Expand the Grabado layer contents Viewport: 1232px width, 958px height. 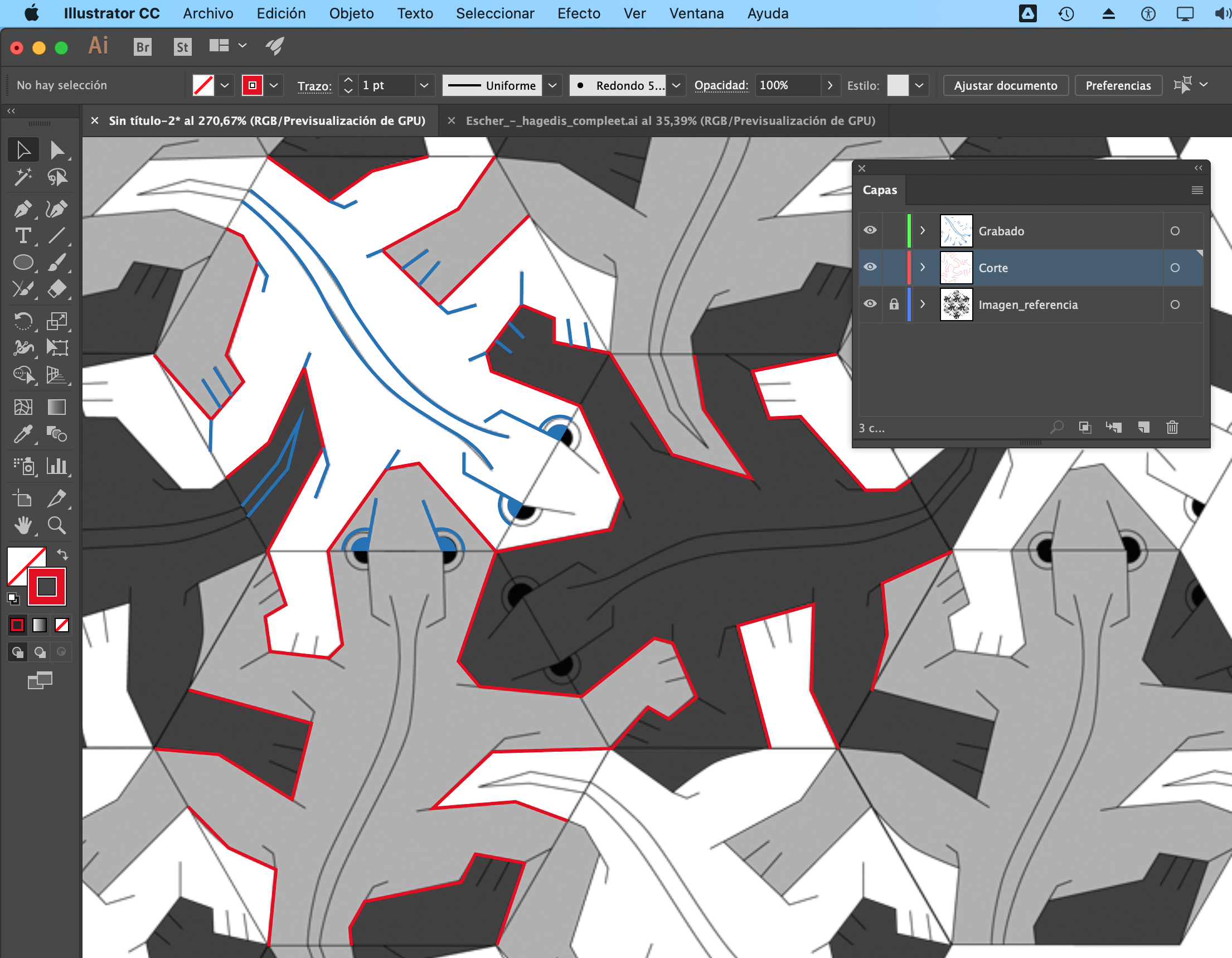pos(923,230)
